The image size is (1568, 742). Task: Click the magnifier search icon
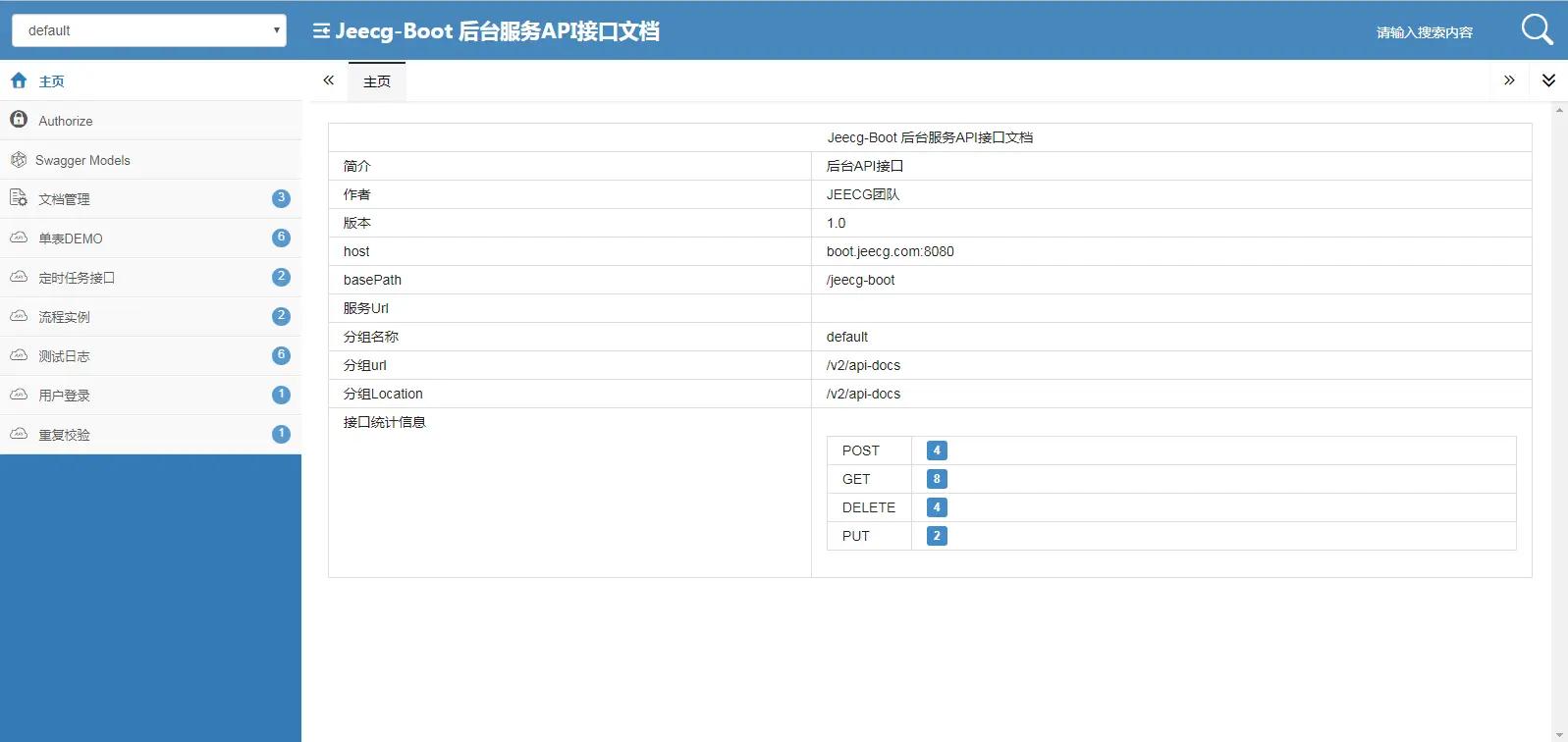tap(1537, 29)
